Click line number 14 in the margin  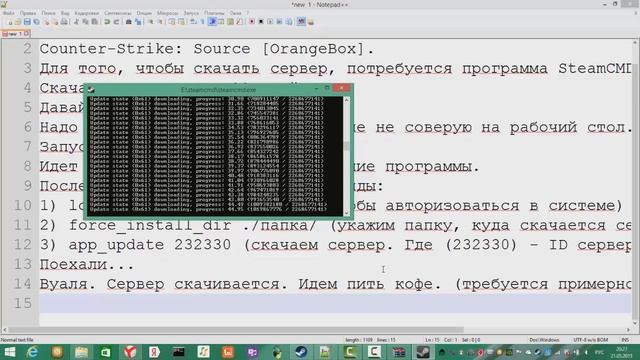pos(23,284)
